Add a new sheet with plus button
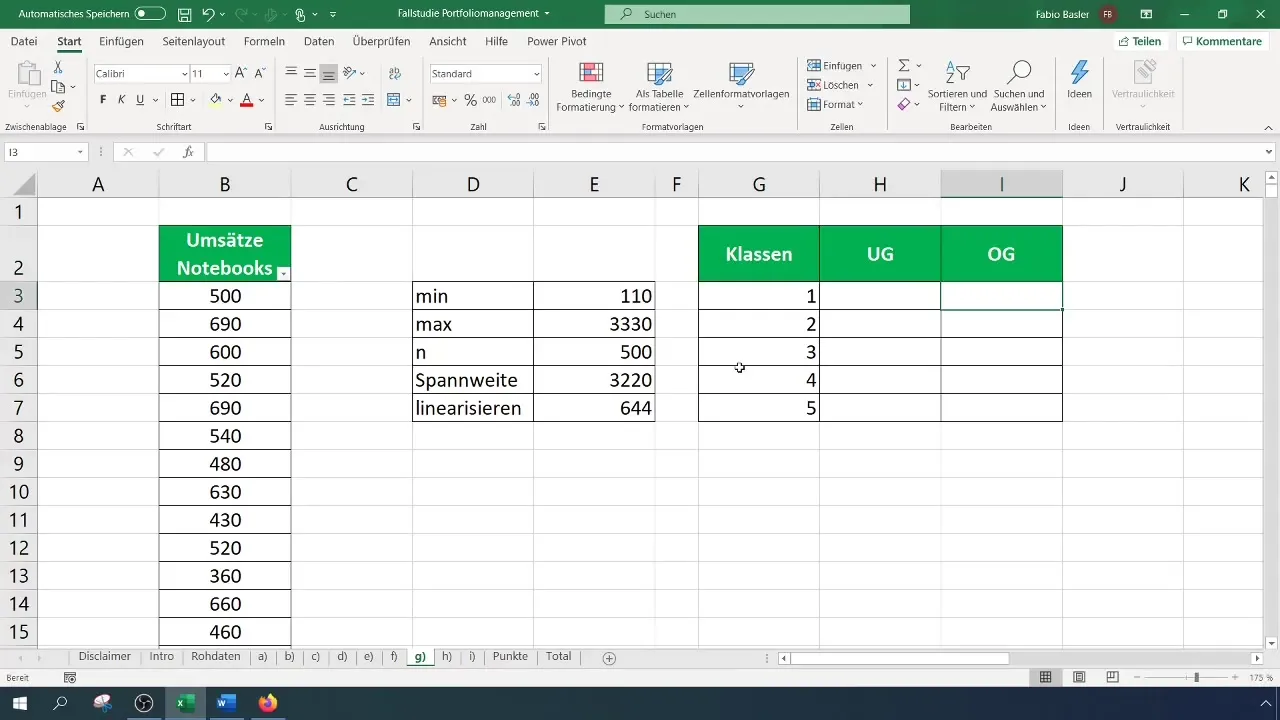This screenshot has height=720, width=1280. point(609,658)
